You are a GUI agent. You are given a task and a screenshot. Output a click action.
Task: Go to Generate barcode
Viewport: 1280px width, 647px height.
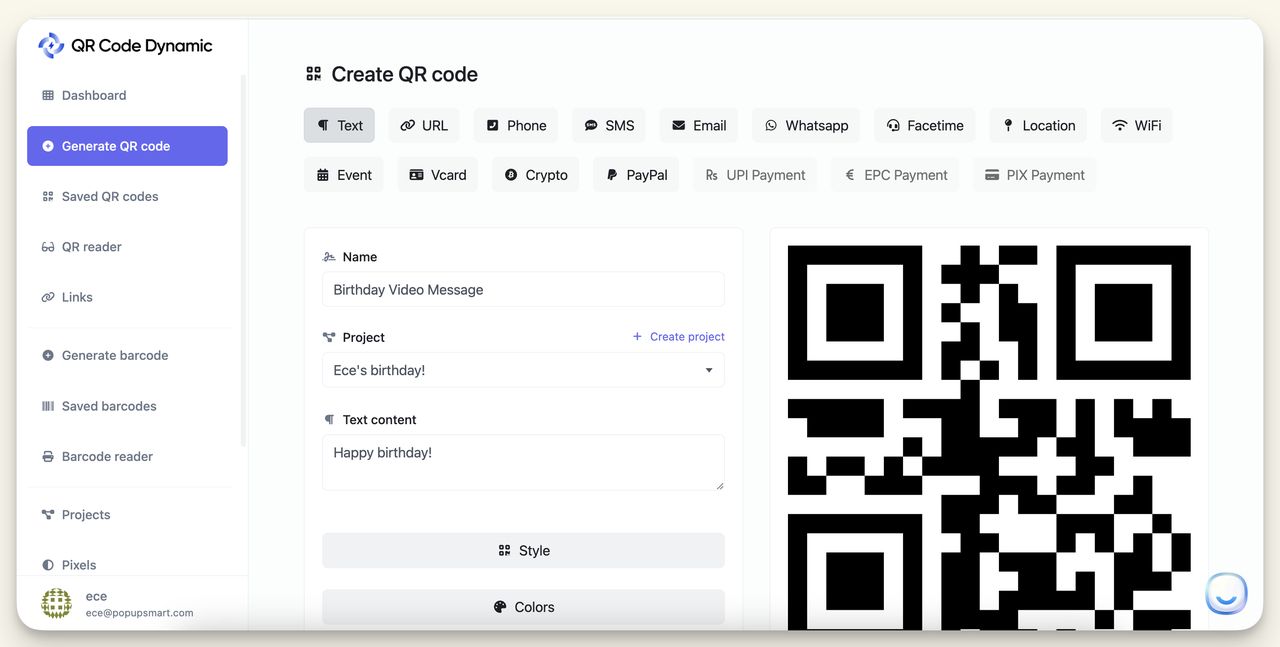pyautogui.click(x=127, y=356)
